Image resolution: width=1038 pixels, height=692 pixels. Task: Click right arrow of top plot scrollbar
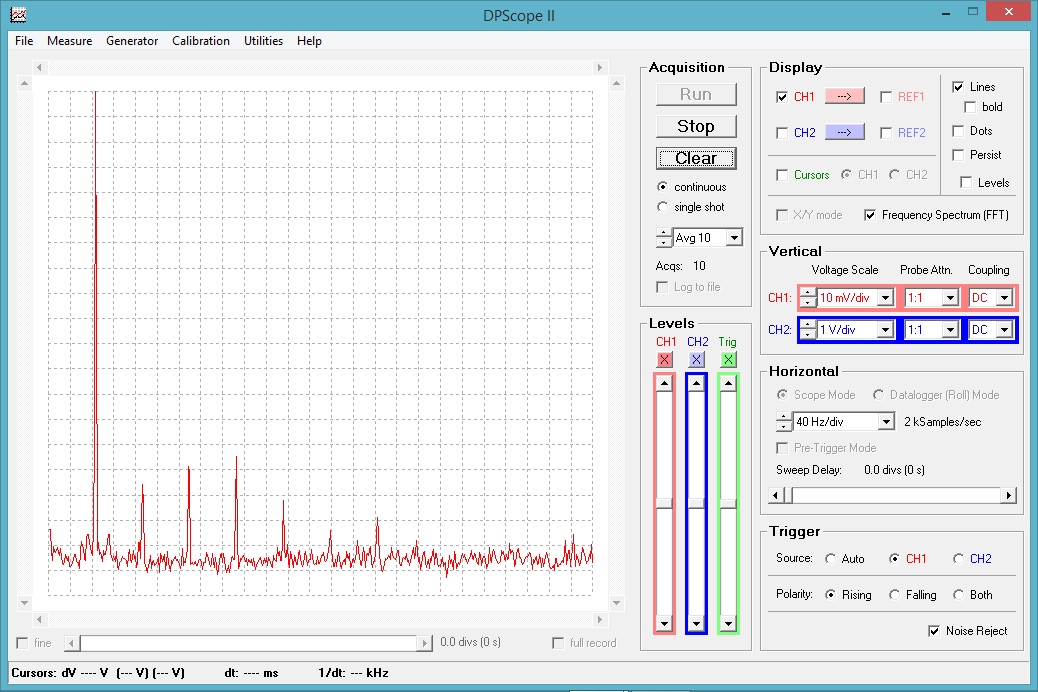(599, 68)
